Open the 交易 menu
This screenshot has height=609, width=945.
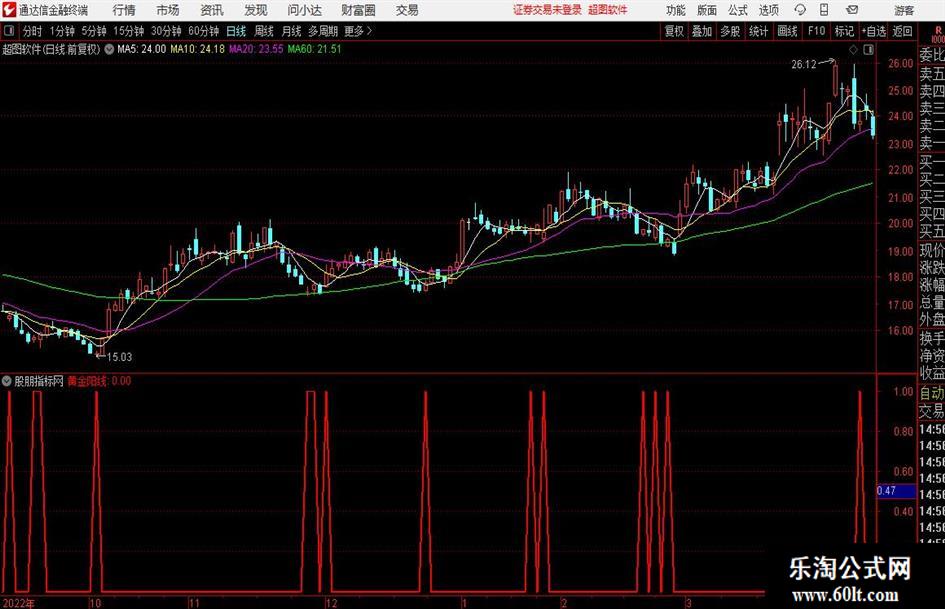(x=407, y=10)
